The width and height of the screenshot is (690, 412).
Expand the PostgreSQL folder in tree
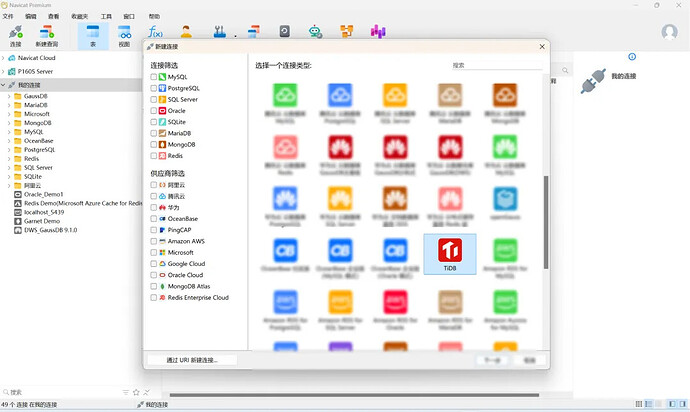[x=9, y=150]
